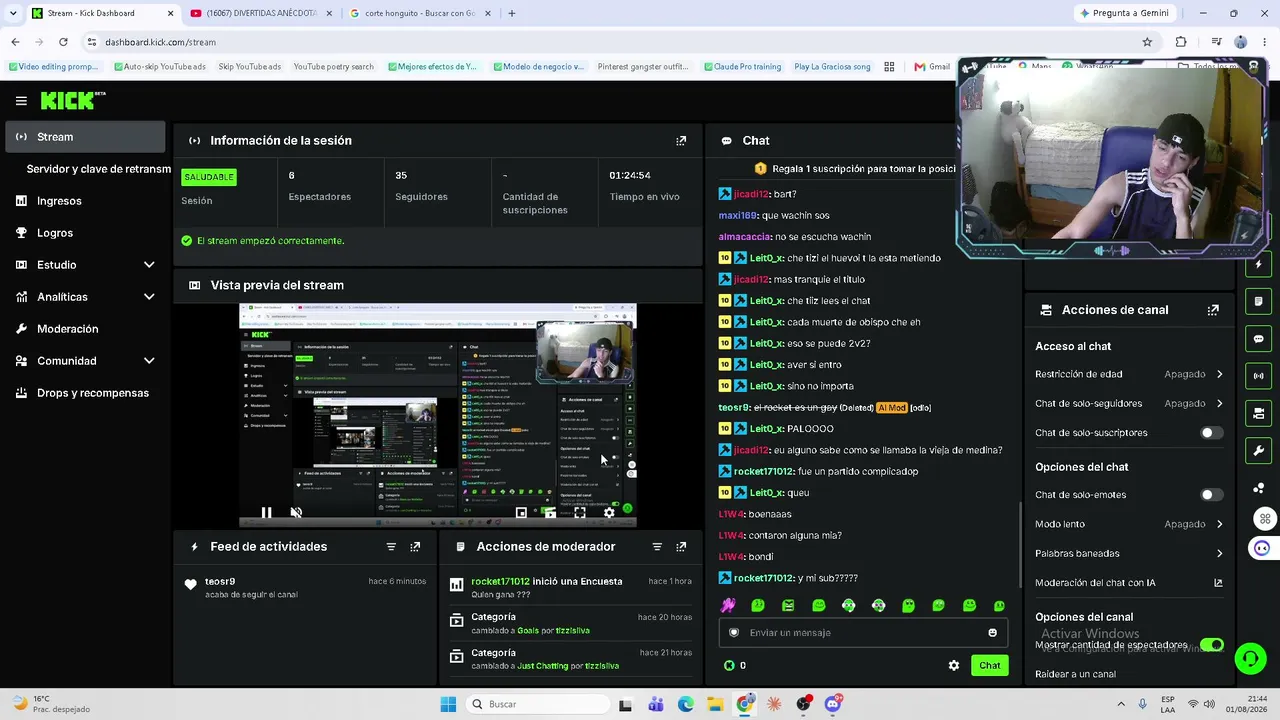The height and width of the screenshot is (720, 1280).
Task: Open the emote picker smiley in the message box
Action: (992, 632)
